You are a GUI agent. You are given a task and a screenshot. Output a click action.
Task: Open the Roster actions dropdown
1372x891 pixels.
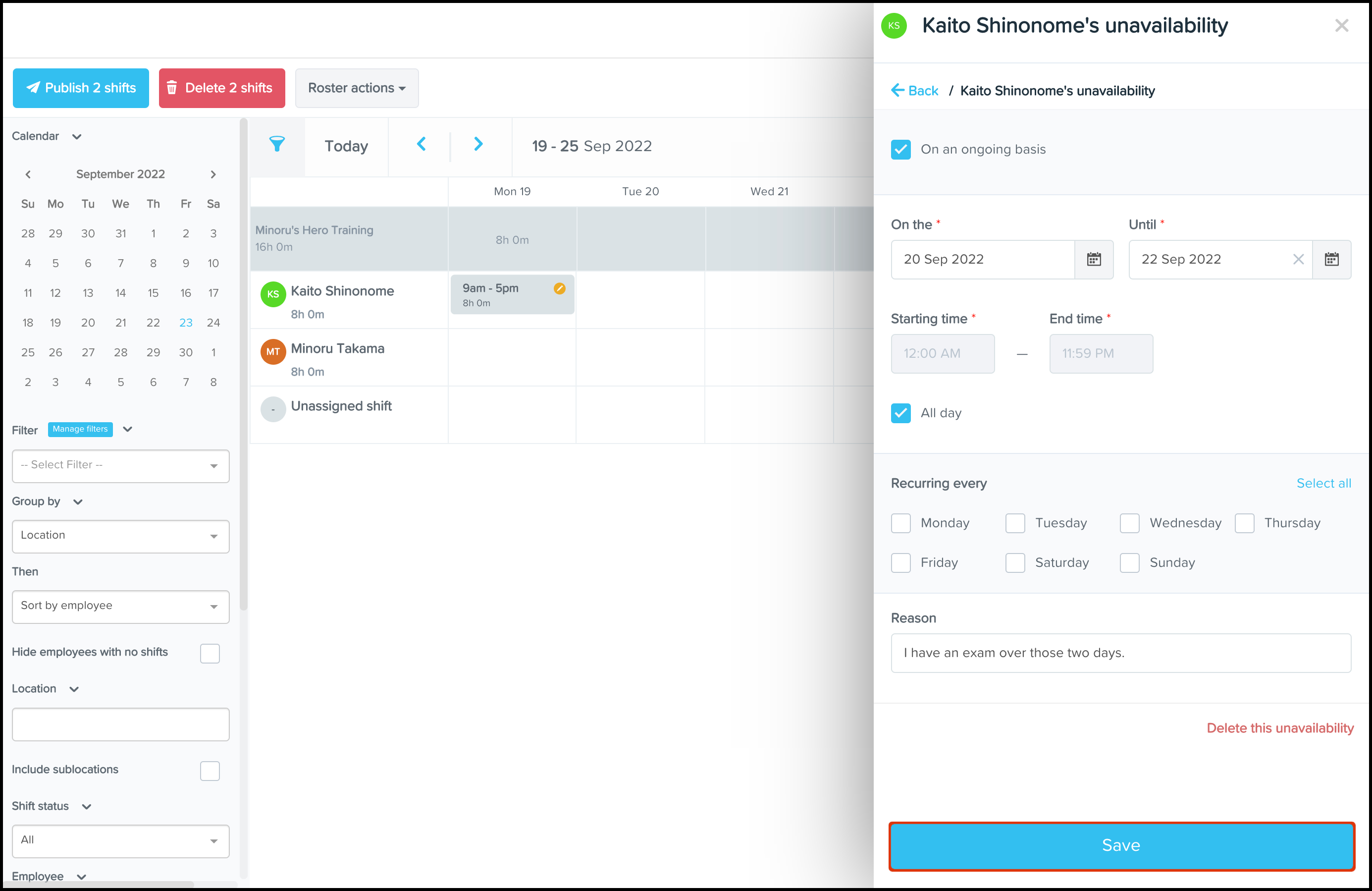(356, 88)
